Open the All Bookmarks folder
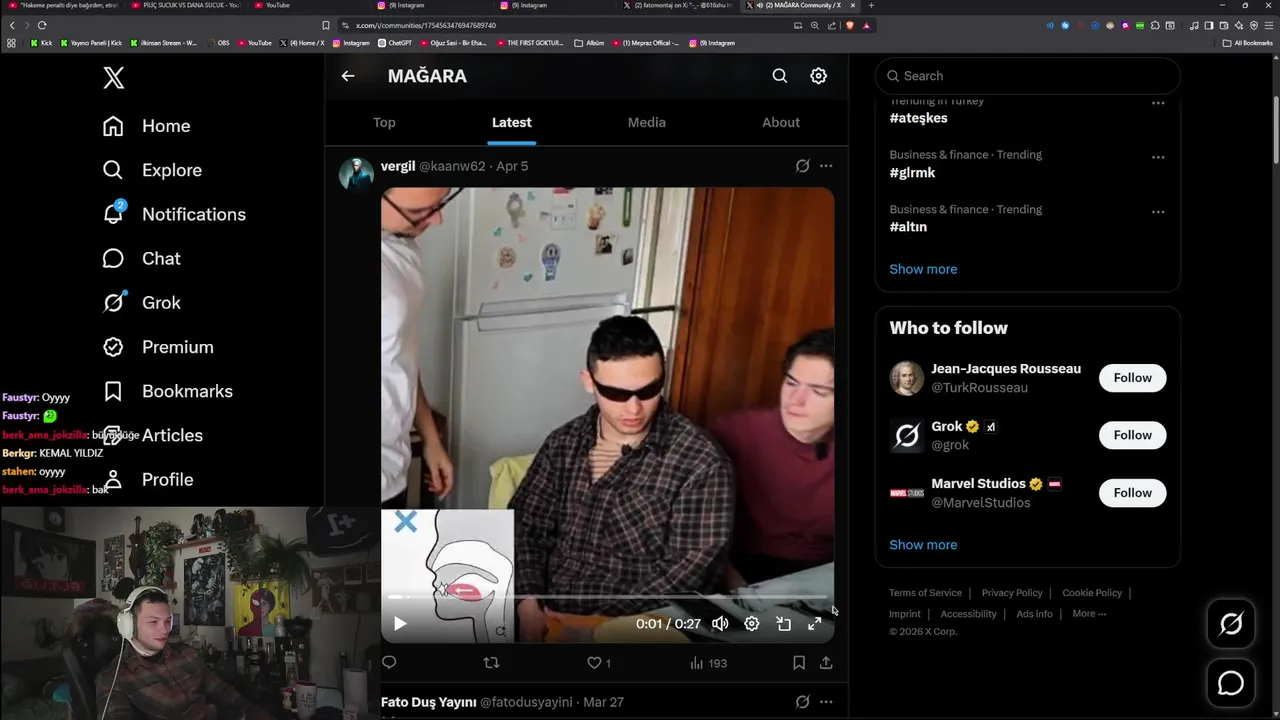Viewport: 1280px width, 720px height. pos(1248,43)
